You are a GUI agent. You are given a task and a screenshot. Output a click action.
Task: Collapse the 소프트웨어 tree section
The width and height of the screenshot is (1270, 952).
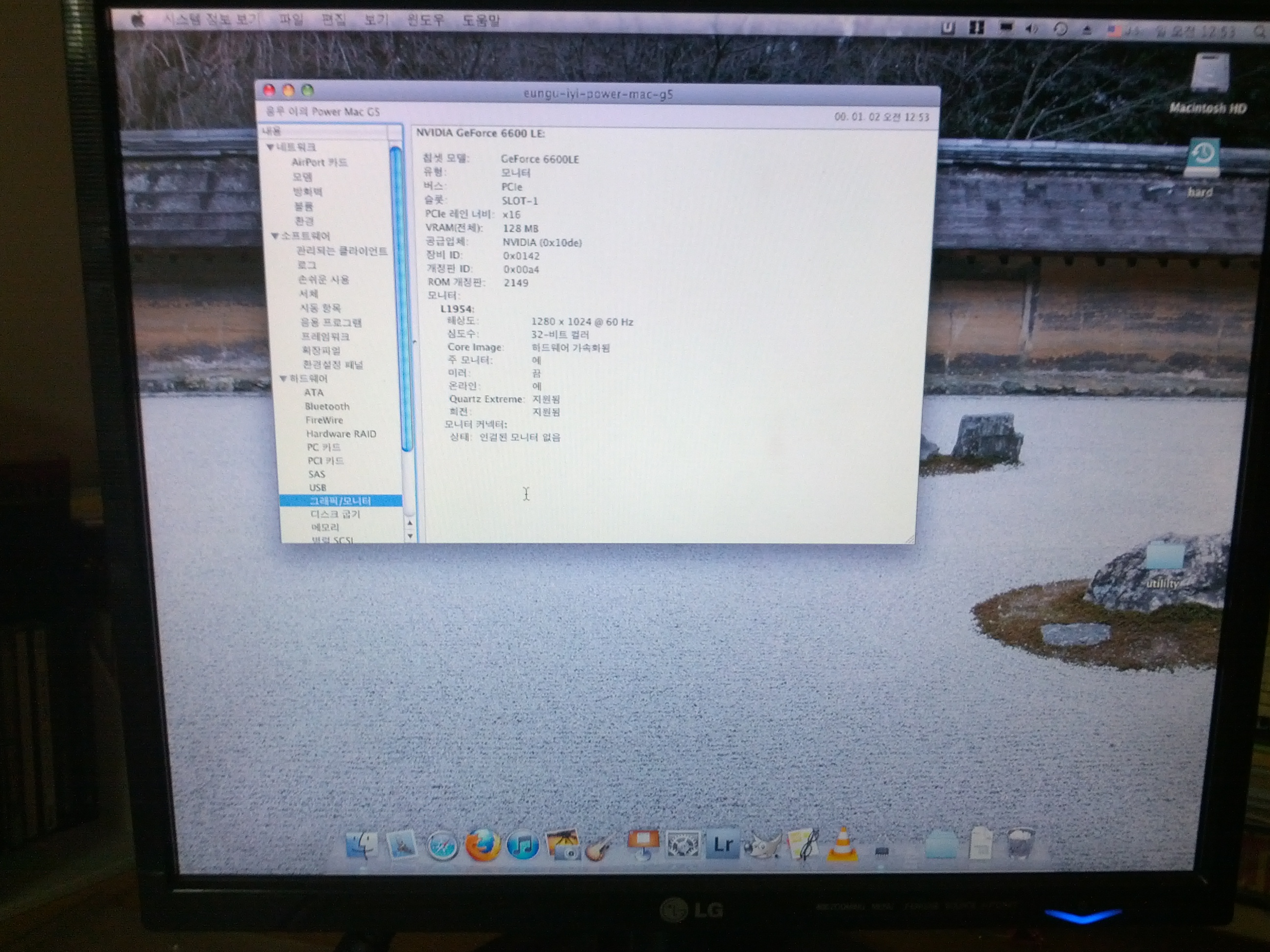click(x=274, y=236)
